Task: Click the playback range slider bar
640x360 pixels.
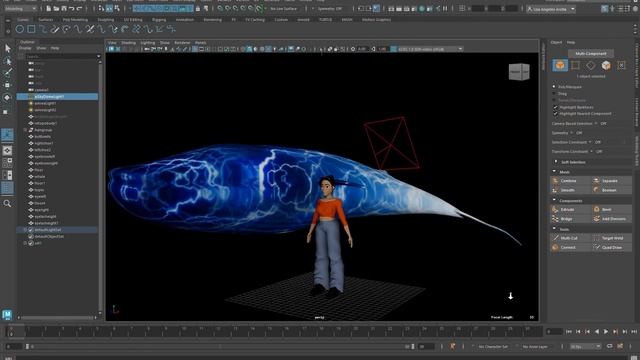Action: [x=219, y=347]
